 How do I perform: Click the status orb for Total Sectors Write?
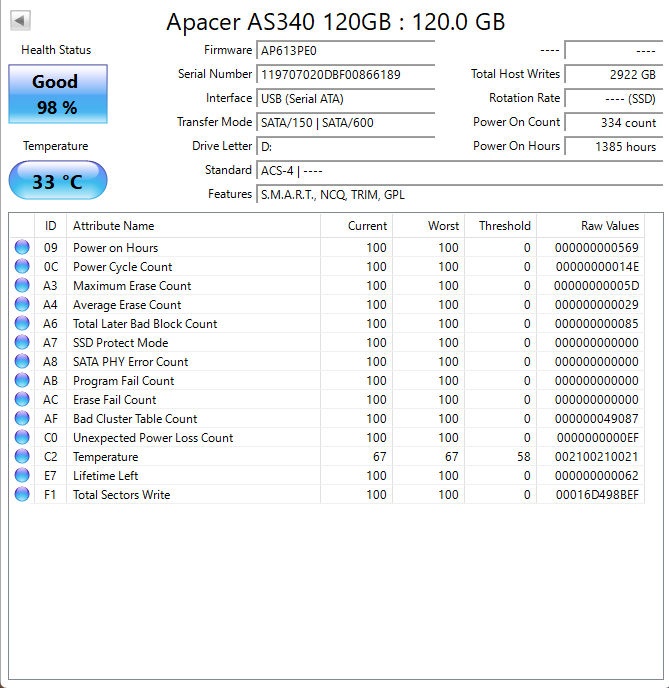[x=22, y=494]
